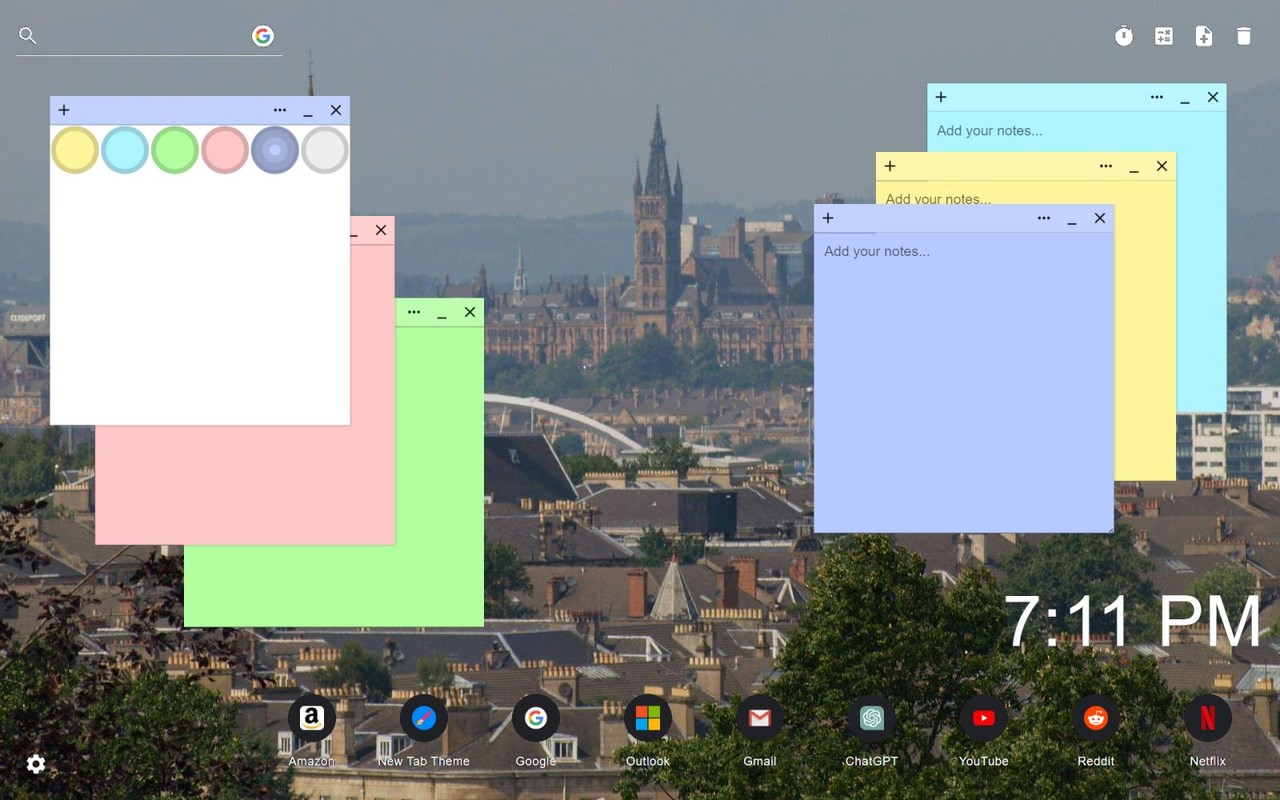Image resolution: width=1280 pixels, height=800 pixels.
Task: Click the trash icon to delete notes
Action: tap(1244, 36)
